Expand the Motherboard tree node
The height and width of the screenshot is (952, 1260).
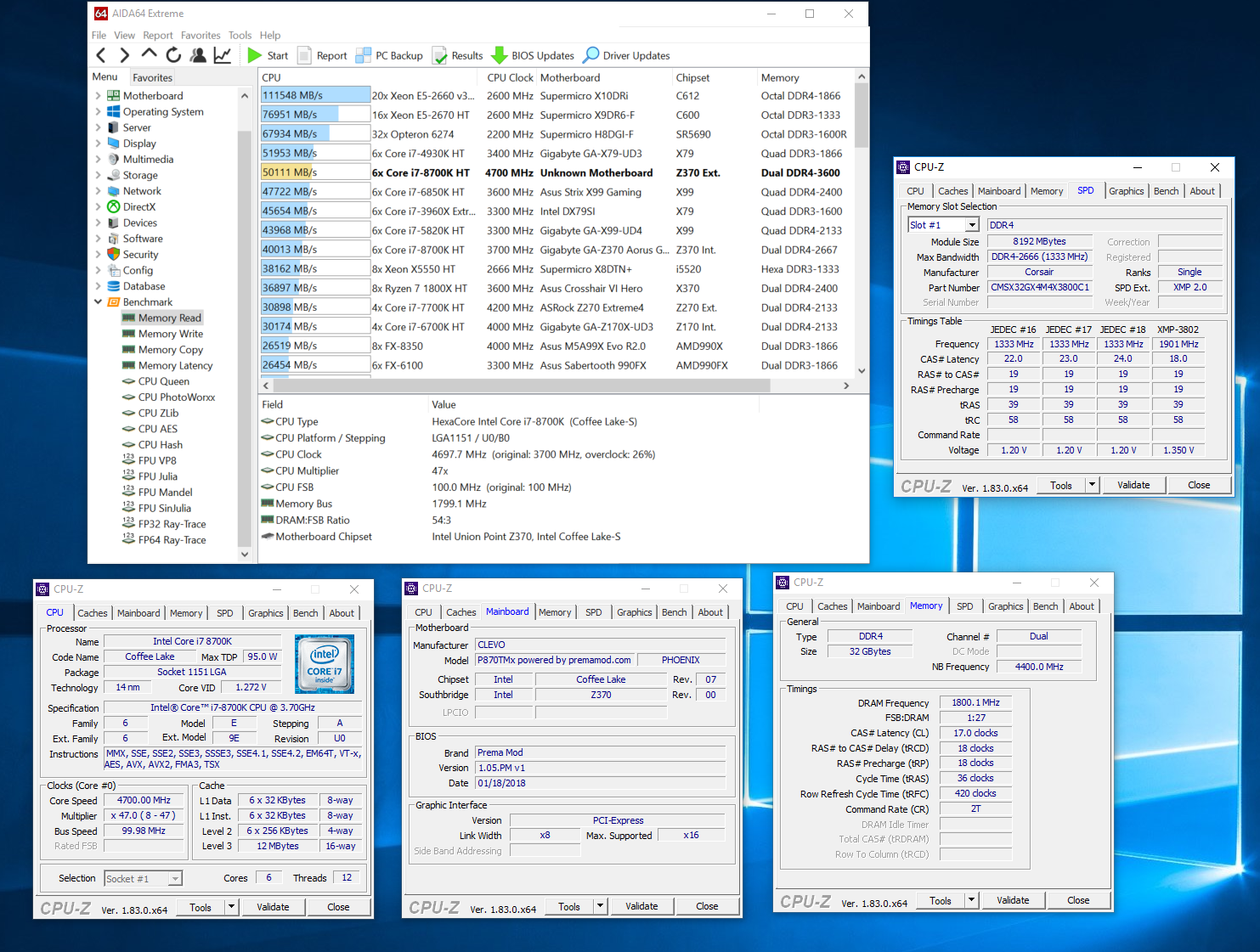tap(98, 96)
